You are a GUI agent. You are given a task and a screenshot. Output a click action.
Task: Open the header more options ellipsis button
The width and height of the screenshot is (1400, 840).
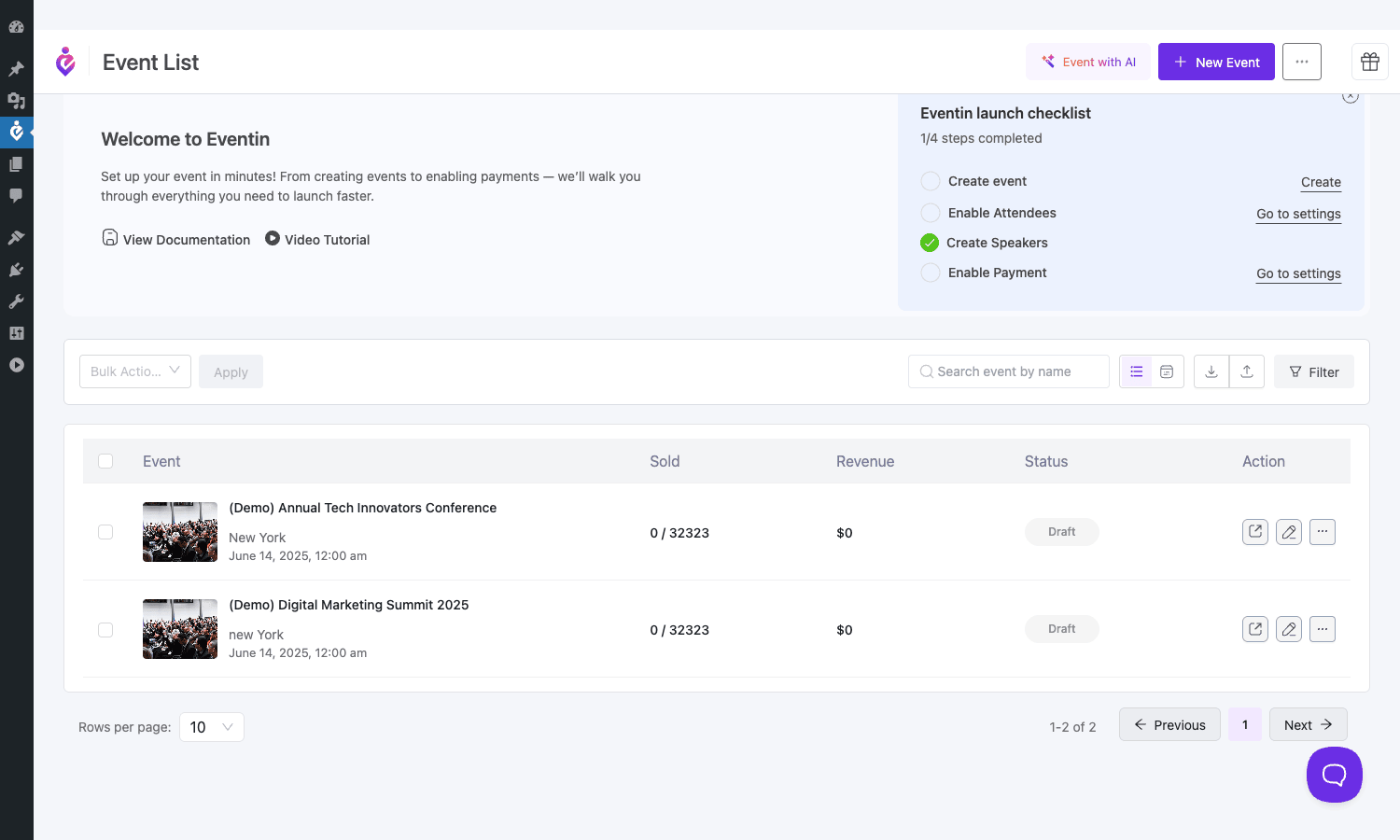click(x=1302, y=62)
